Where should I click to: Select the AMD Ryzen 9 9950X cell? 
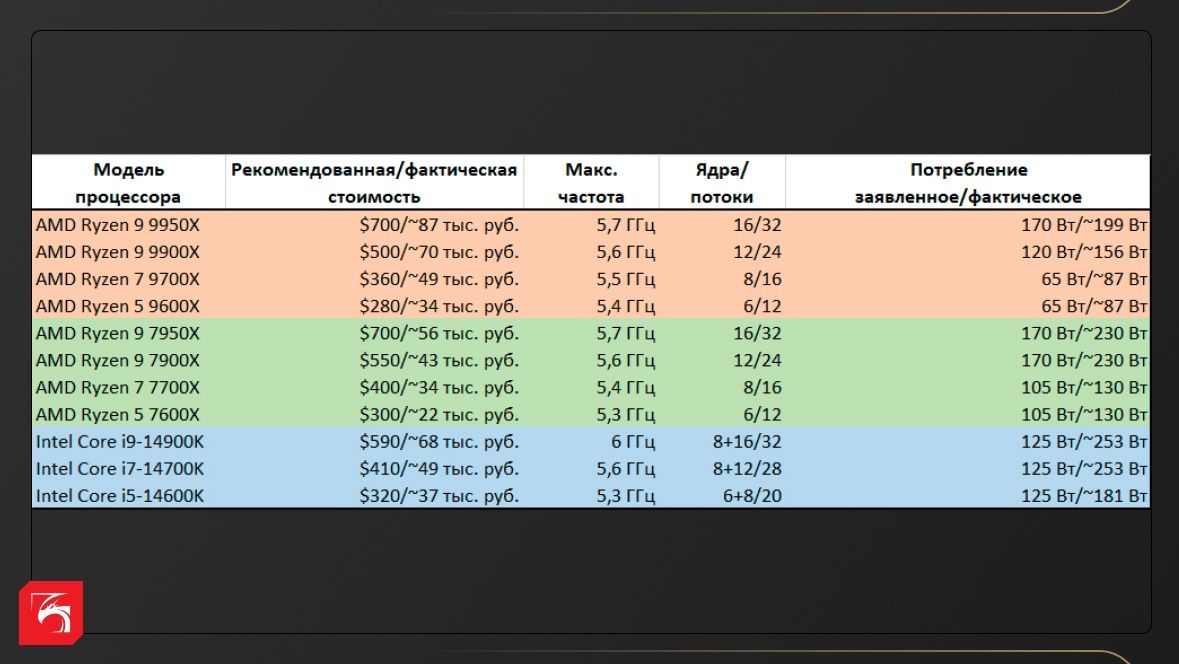118,225
